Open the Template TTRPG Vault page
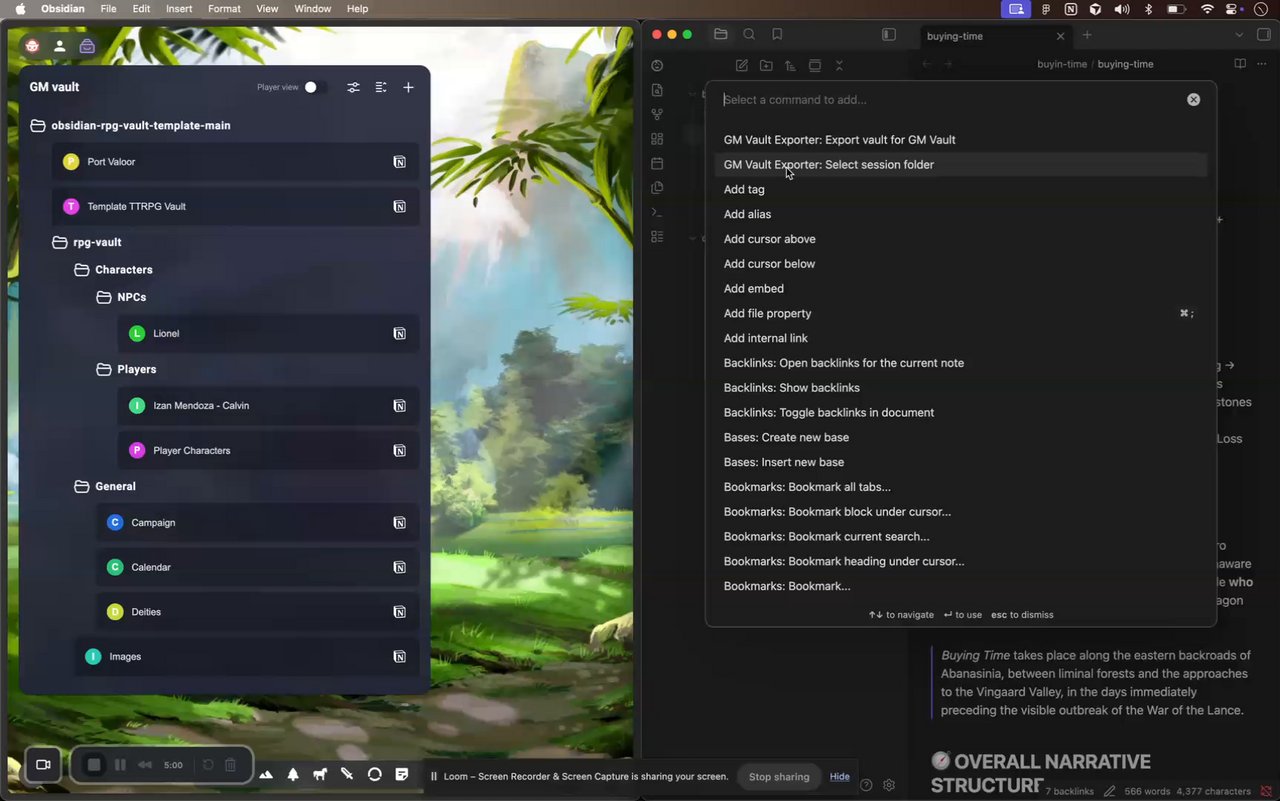The image size is (1280, 801). click(235, 207)
